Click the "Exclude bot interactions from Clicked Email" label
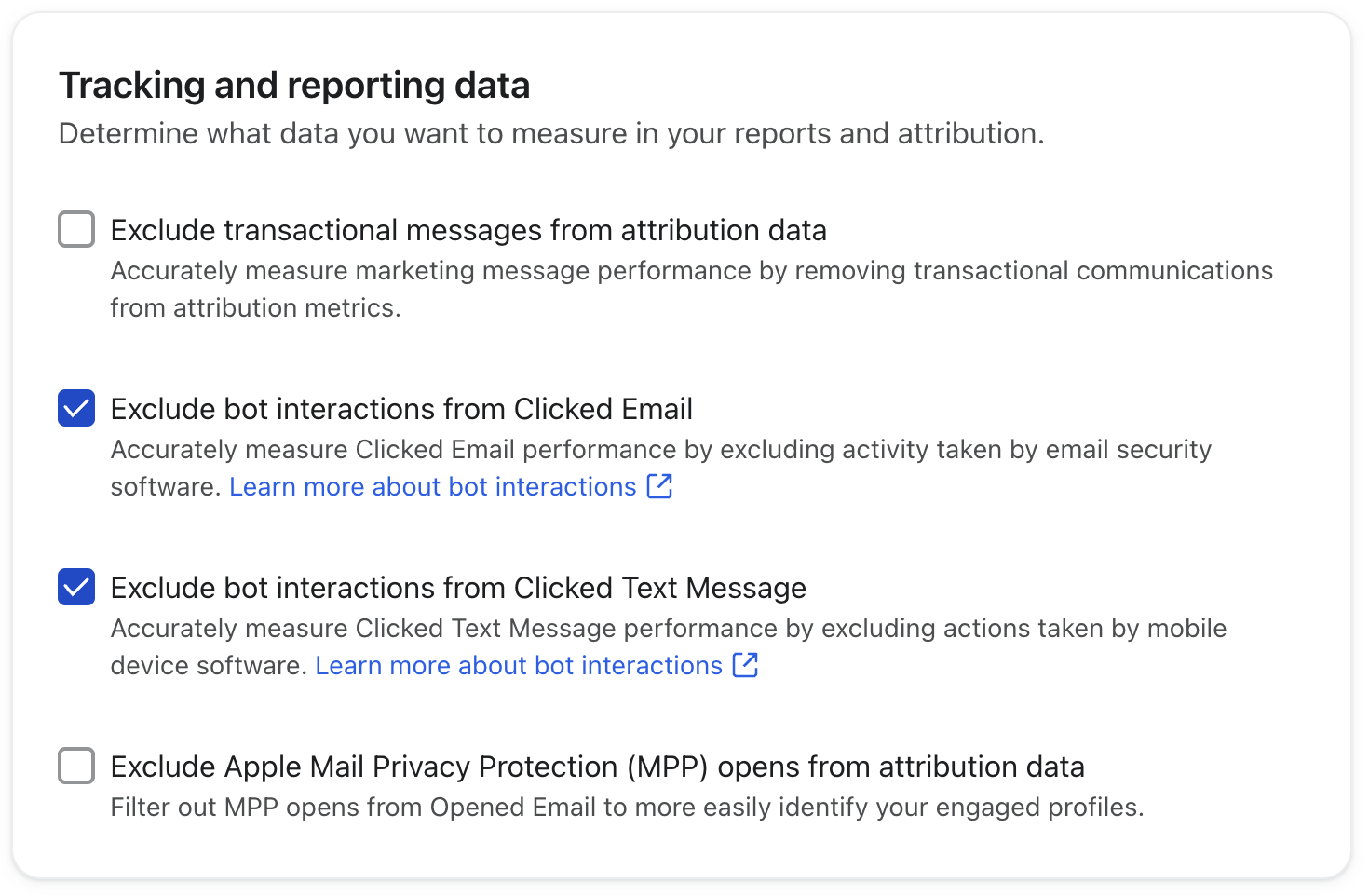1369x896 pixels. [401, 409]
